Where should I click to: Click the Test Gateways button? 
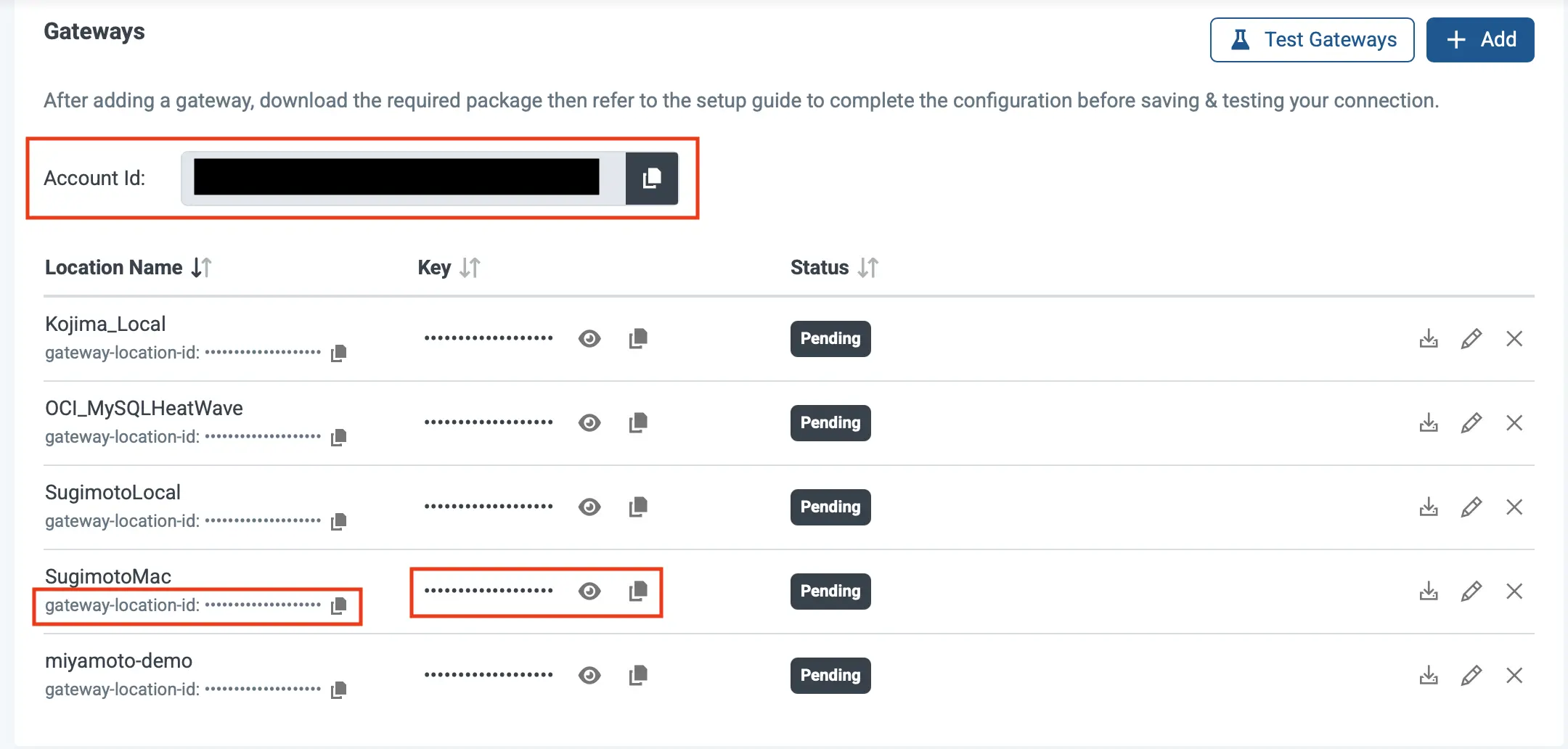tap(1312, 40)
